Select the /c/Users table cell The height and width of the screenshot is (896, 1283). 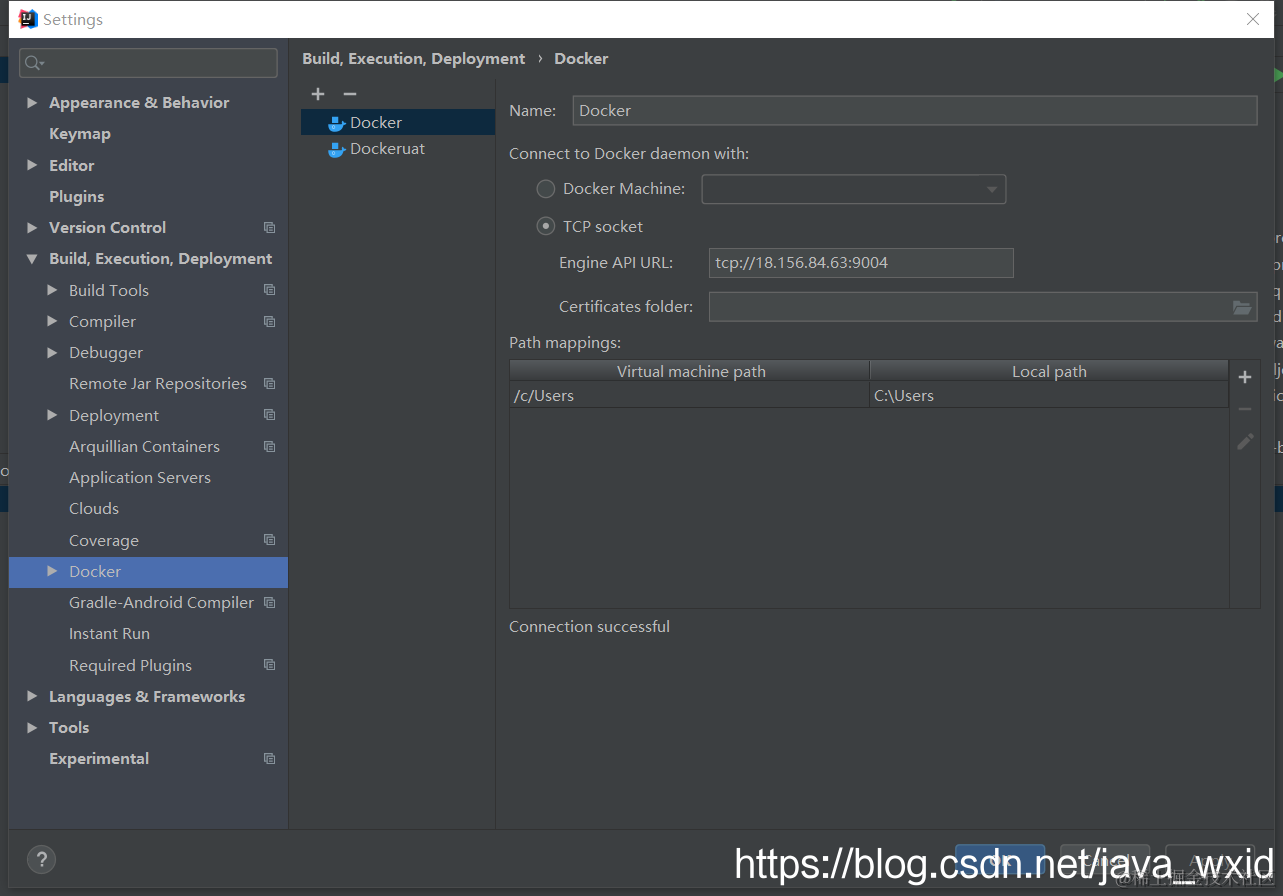(690, 395)
